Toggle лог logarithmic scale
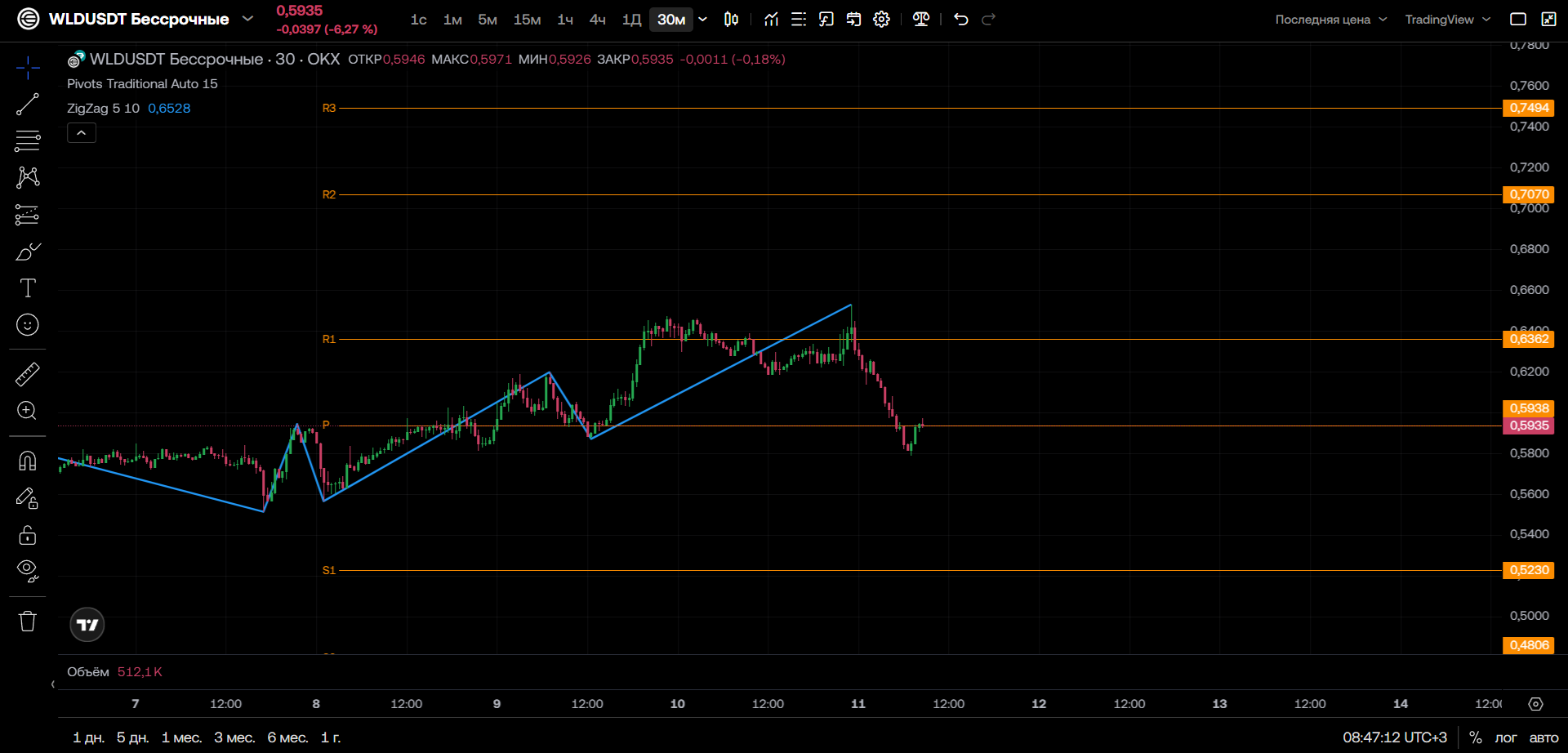This screenshot has height=753, width=1568. coord(1506,737)
